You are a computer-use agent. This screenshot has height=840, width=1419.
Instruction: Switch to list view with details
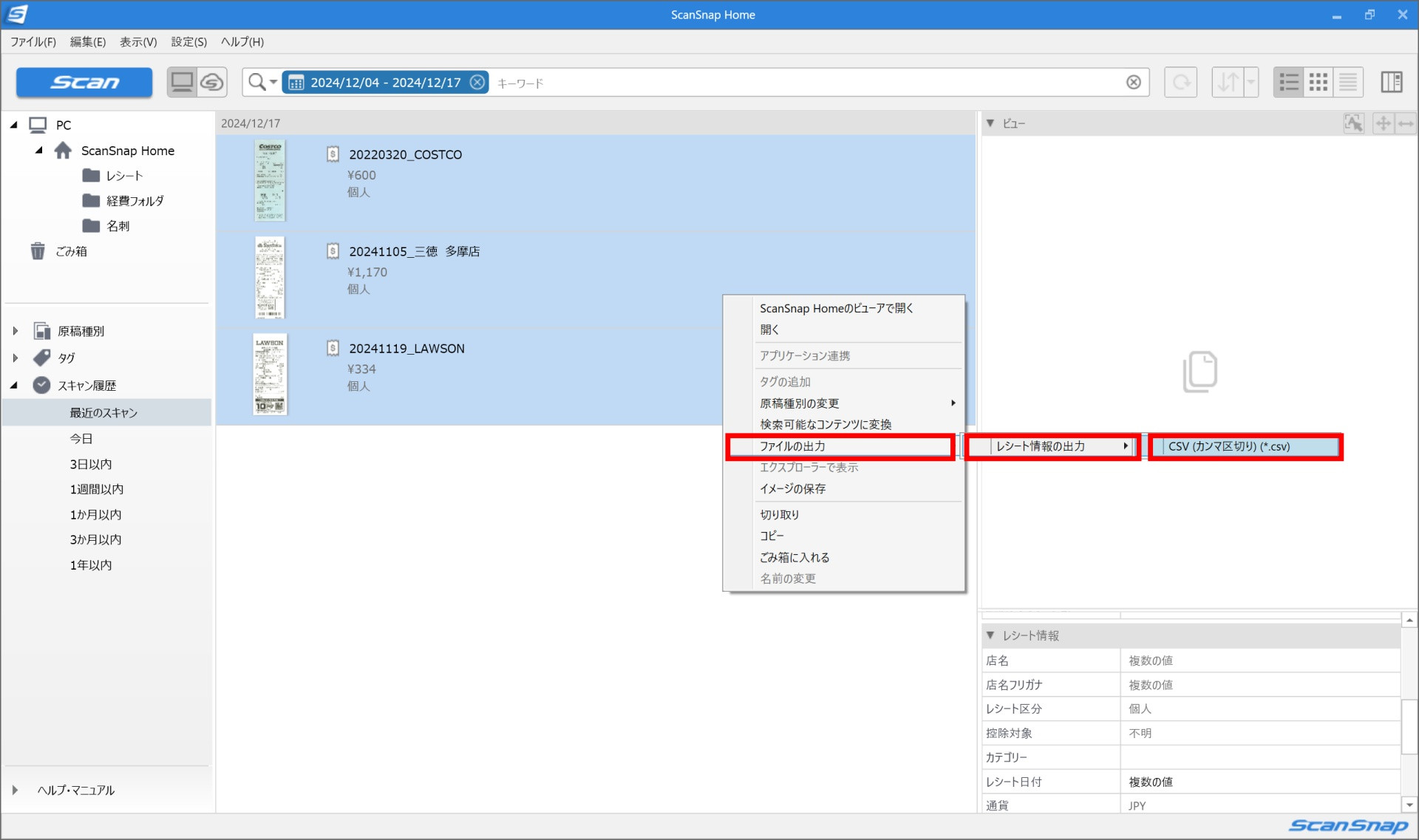[1289, 82]
